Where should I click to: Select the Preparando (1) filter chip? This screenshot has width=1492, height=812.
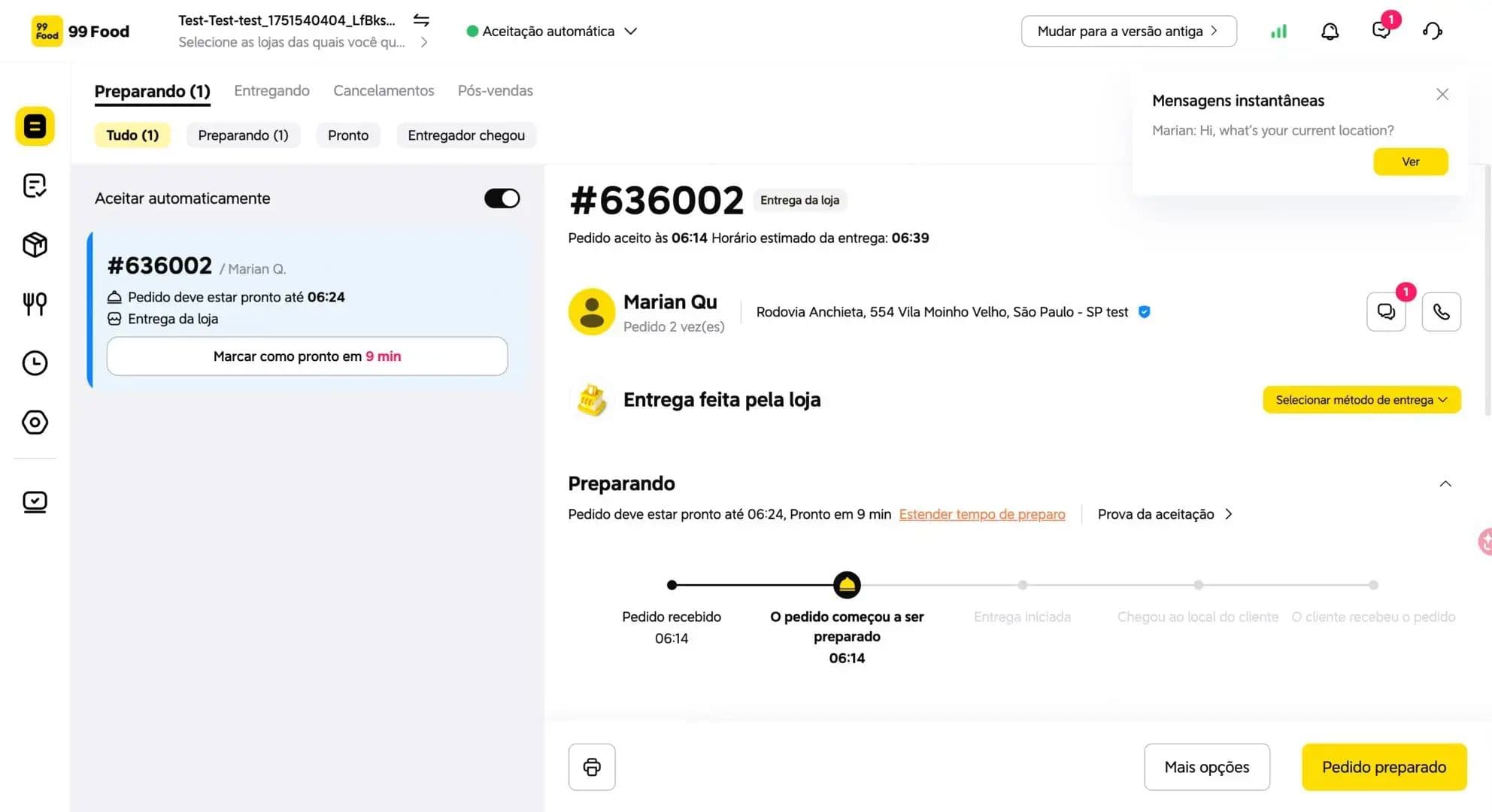point(243,135)
